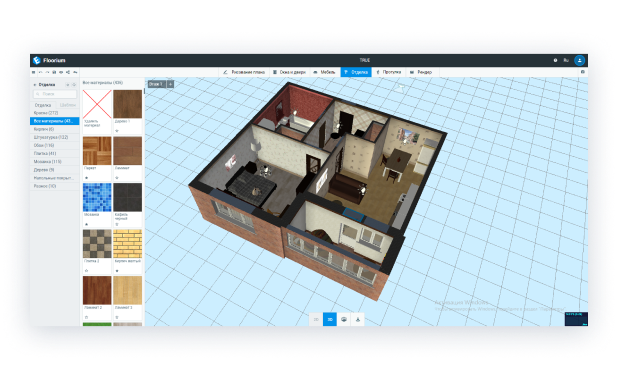This screenshot has width=618, height=390.
Task: Open the settings gear at toolbar right
Action: click(583, 72)
